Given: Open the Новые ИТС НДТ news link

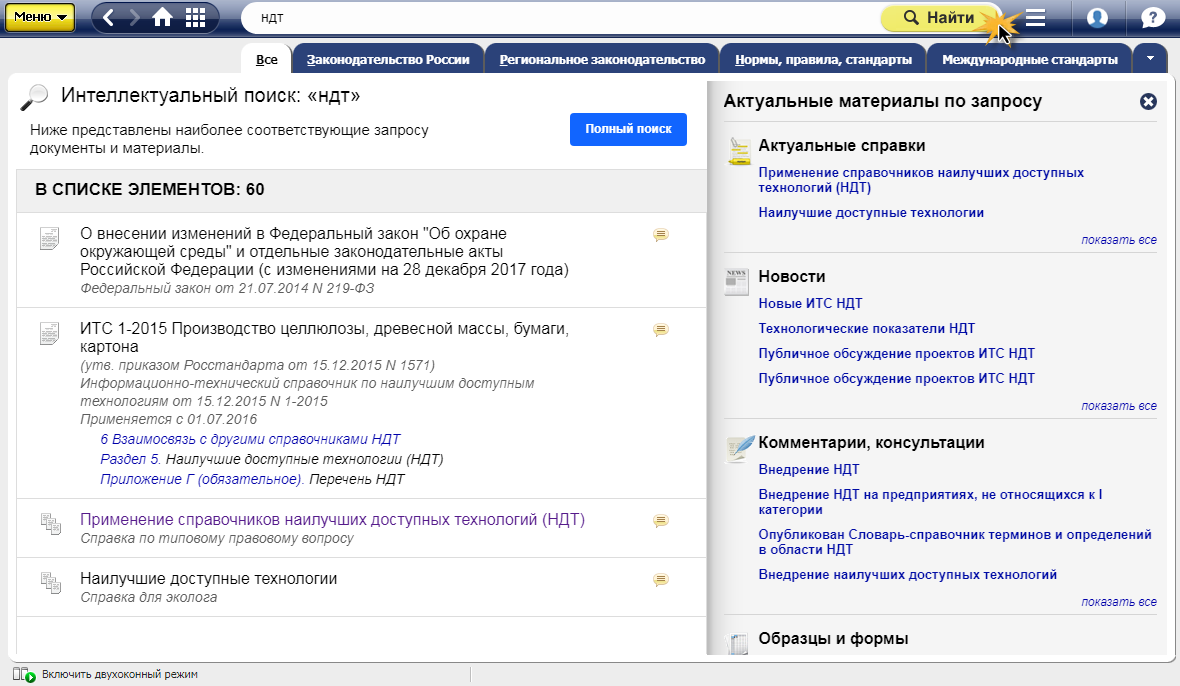Looking at the screenshot, I should click(x=810, y=303).
